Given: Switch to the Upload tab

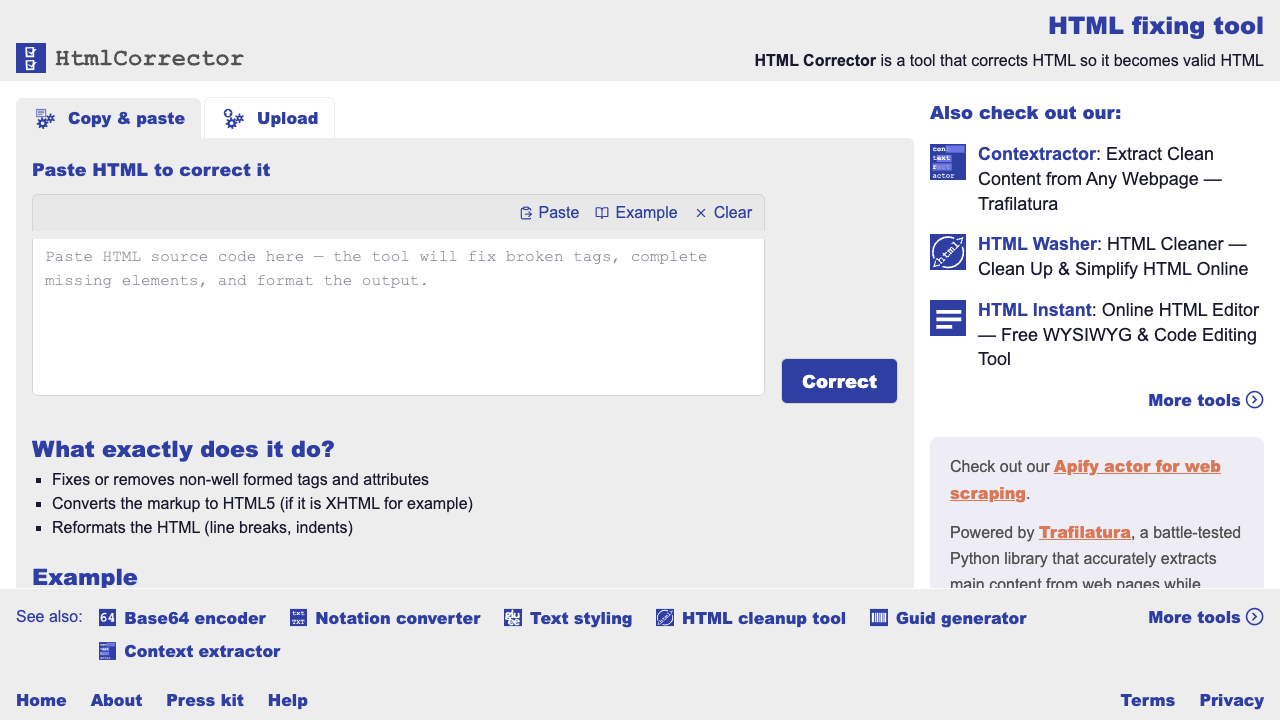Looking at the screenshot, I should coord(270,118).
